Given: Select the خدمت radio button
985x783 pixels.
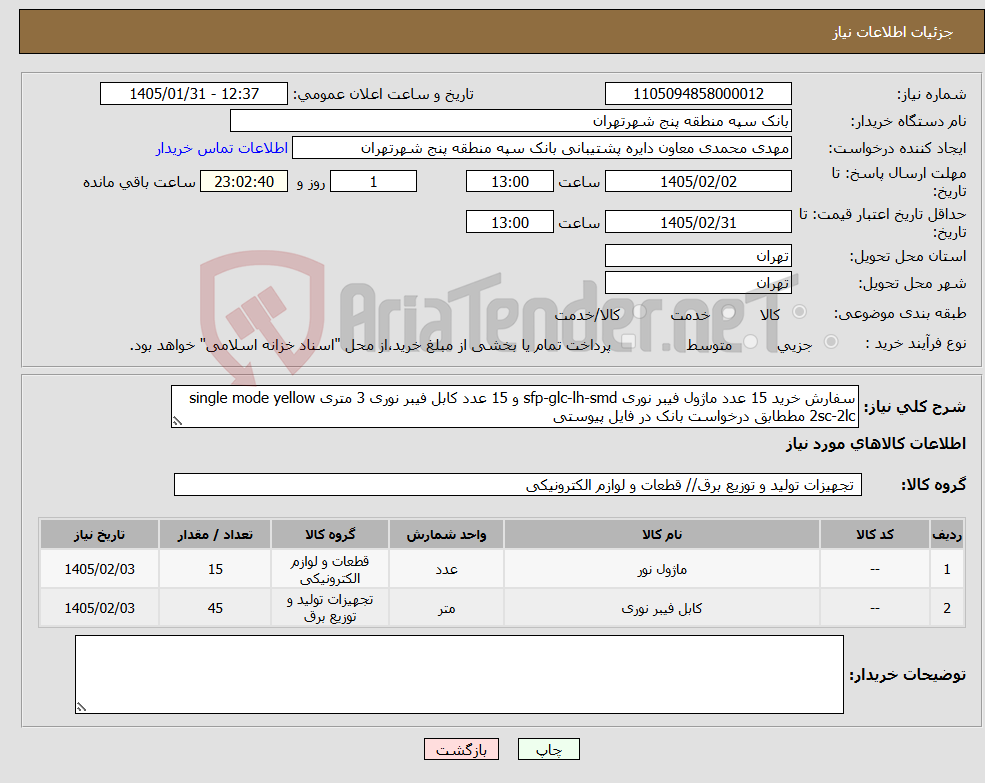Looking at the screenshot, I should coord(728,312).
